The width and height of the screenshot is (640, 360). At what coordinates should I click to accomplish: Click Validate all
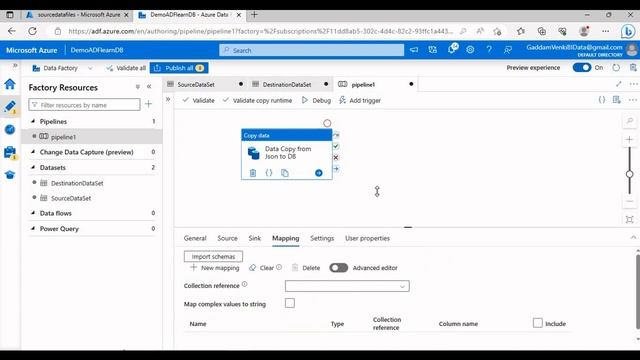pyautogui.click(x=126, y=68)
